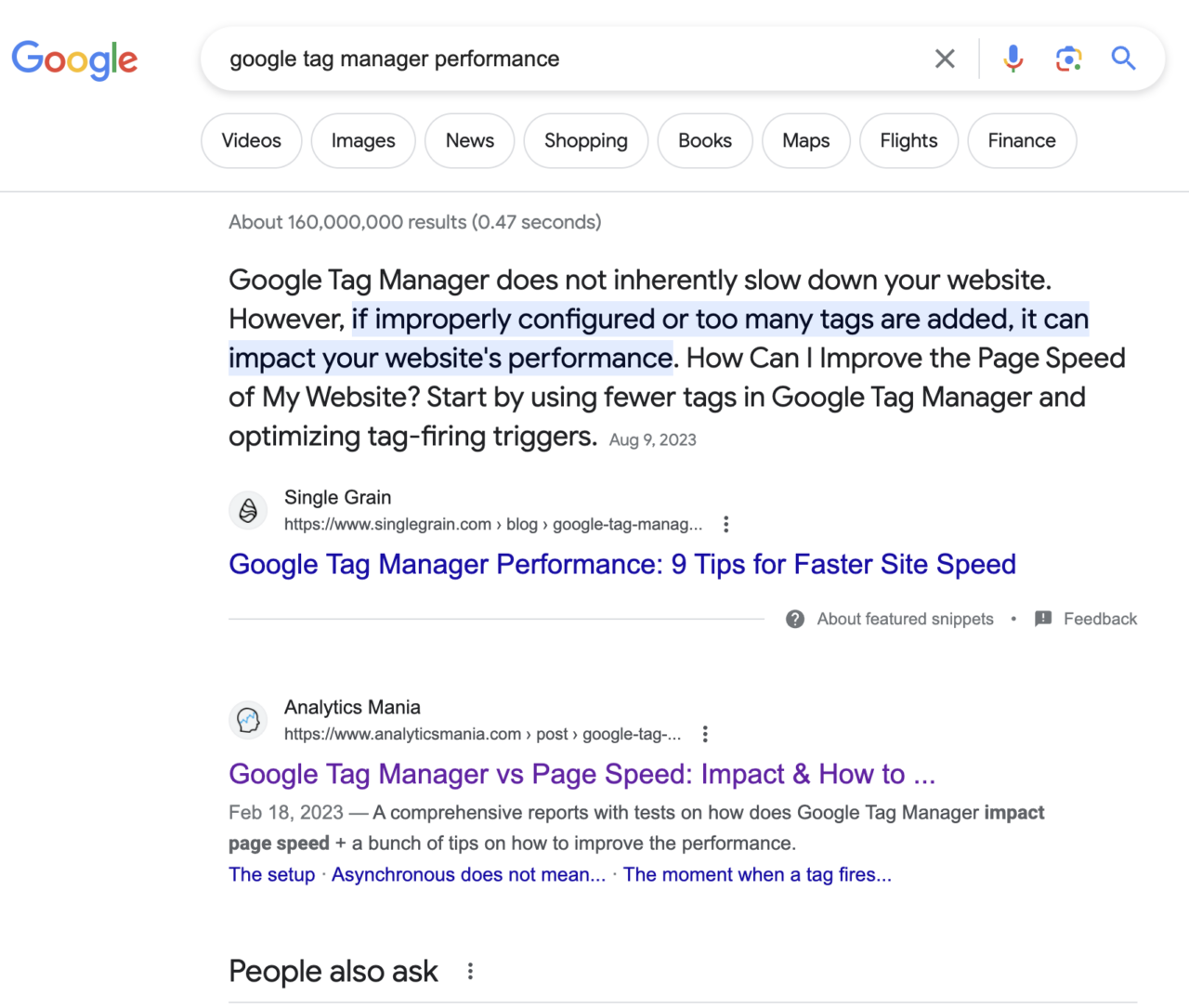The width and height of the screenshot is (1189, 1008).
Task: Open Google Lens image search icon
Action: pos(1069,59)
